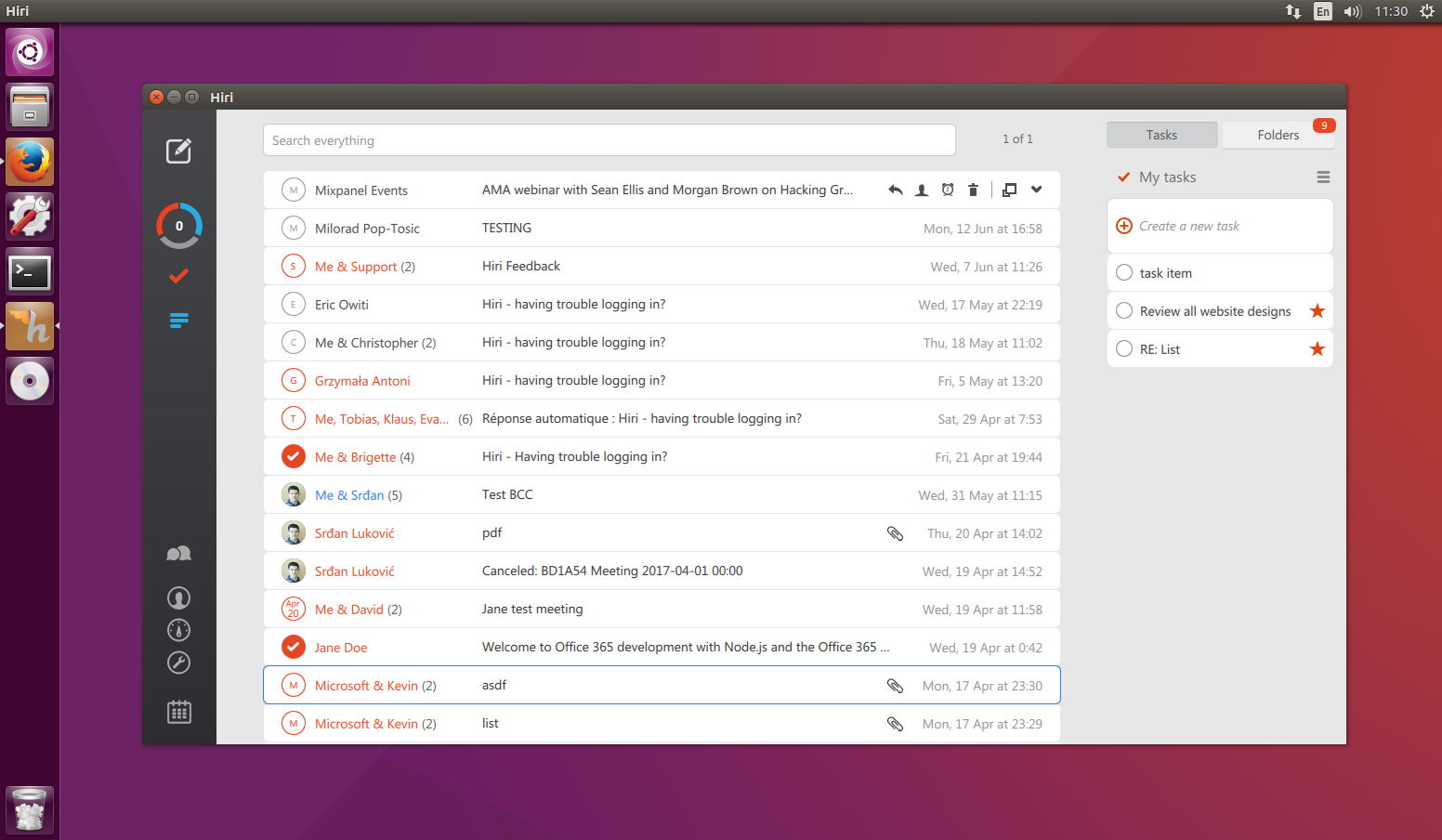Reply to the Mixpanel Events email
Image resolution: width=1442 pixels, height=840 pixels.
pos(895,190)
